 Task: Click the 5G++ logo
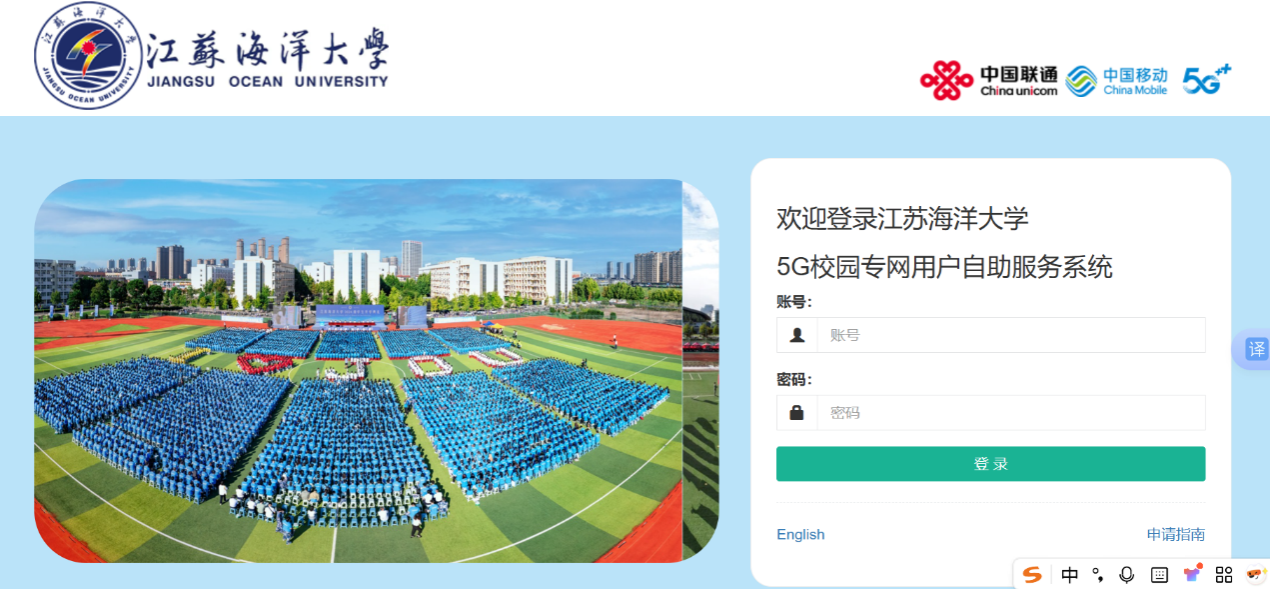[x=1207, y=79]
